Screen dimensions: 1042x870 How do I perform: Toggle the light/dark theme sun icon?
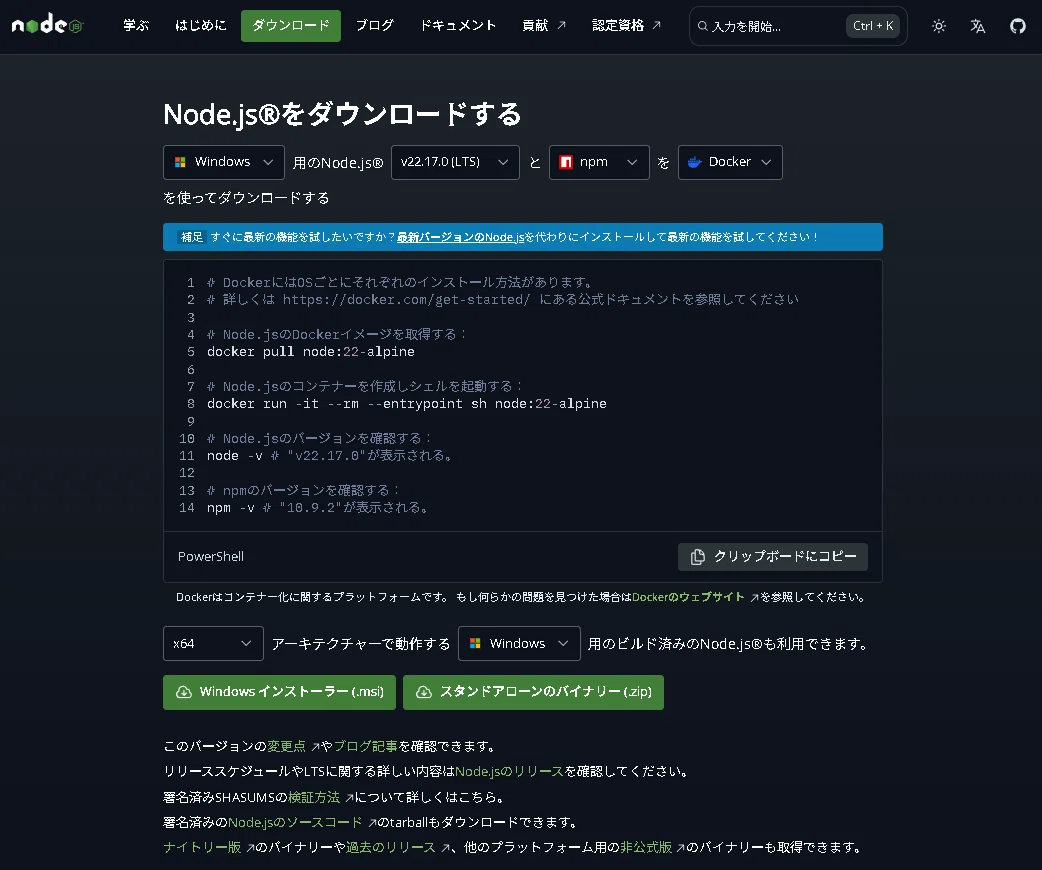(938, 26)
